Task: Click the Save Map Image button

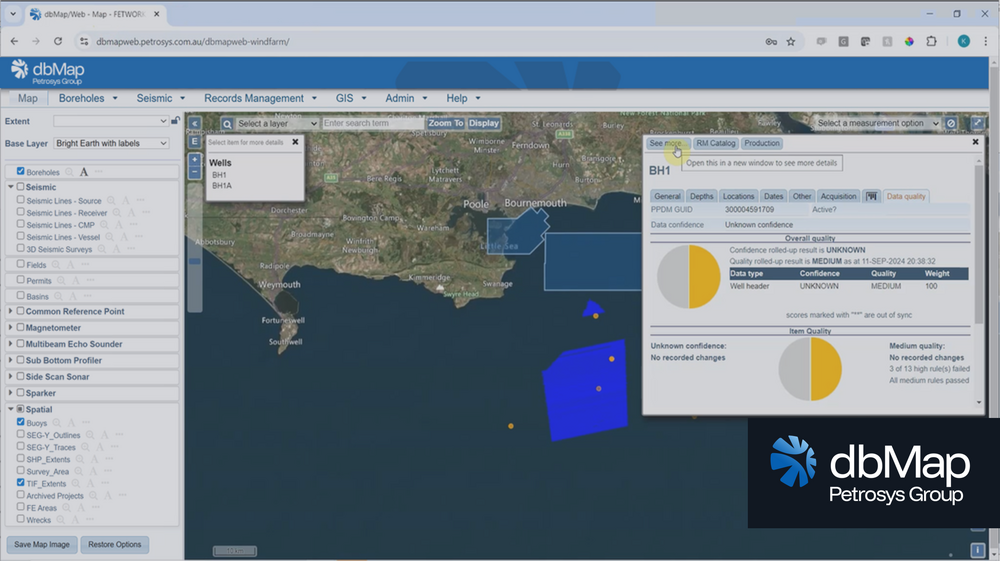Action: [42, 544]
